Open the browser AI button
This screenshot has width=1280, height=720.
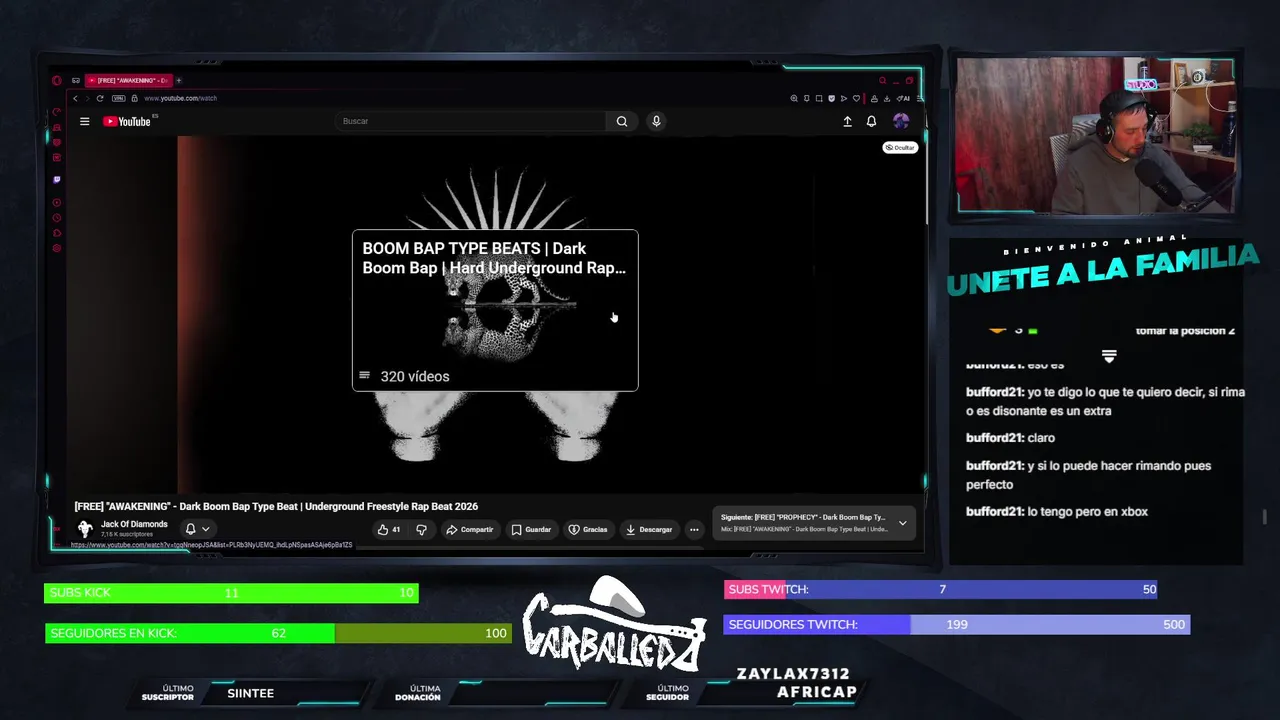pos(903,98)
